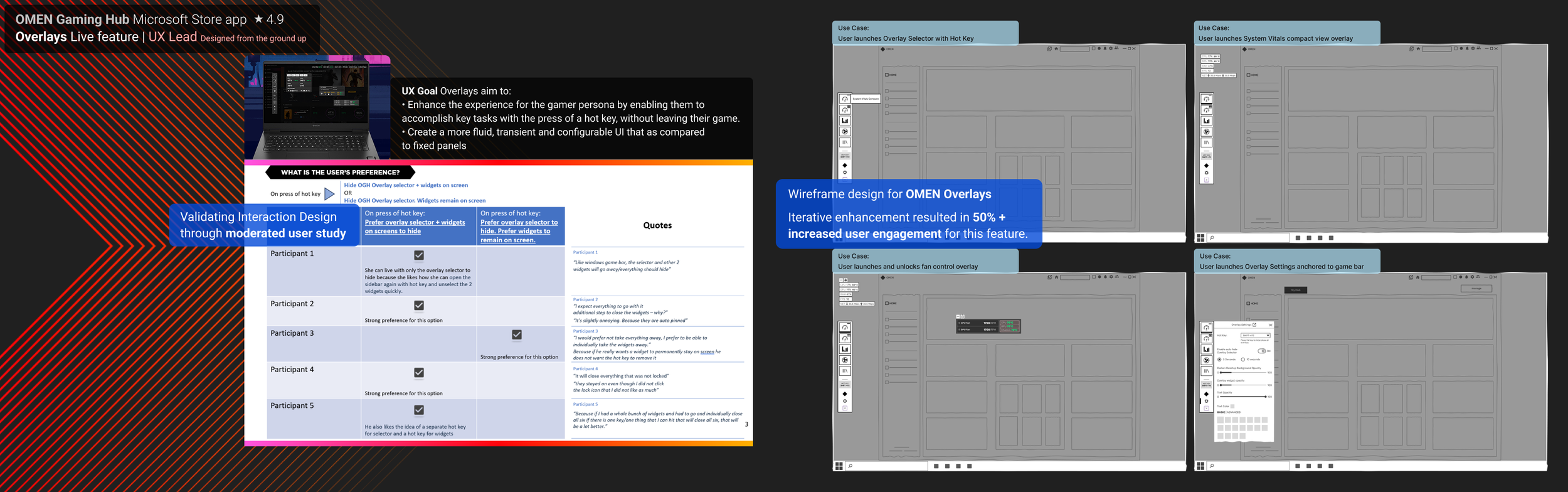Screen dimensions: 1568x492
Task: Select System Vitals Compact gauge in Overlay Selector wireframe
Action: coord(845,99)
